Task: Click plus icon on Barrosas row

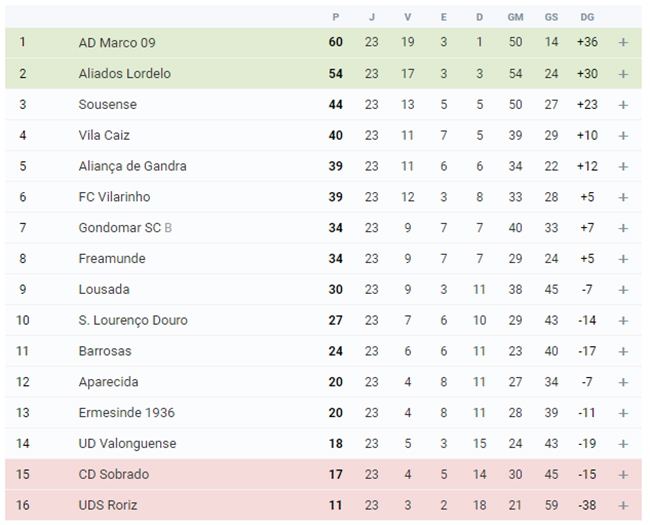Action: point(623,351)
